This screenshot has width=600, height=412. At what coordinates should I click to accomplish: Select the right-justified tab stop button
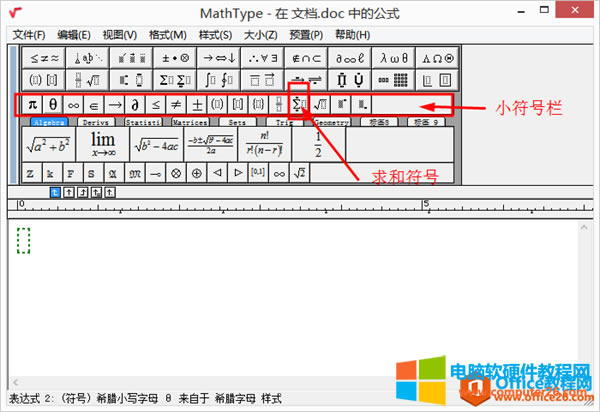[x=83, y=192]
